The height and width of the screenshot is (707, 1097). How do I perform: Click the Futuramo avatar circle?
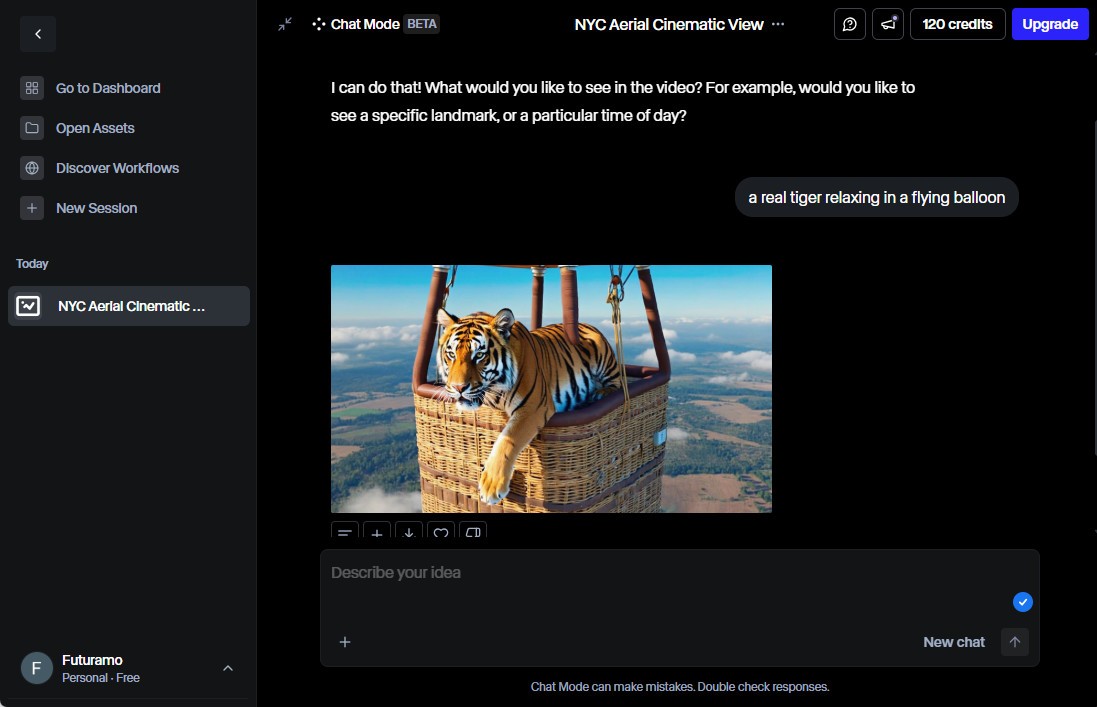pos(37,668)
